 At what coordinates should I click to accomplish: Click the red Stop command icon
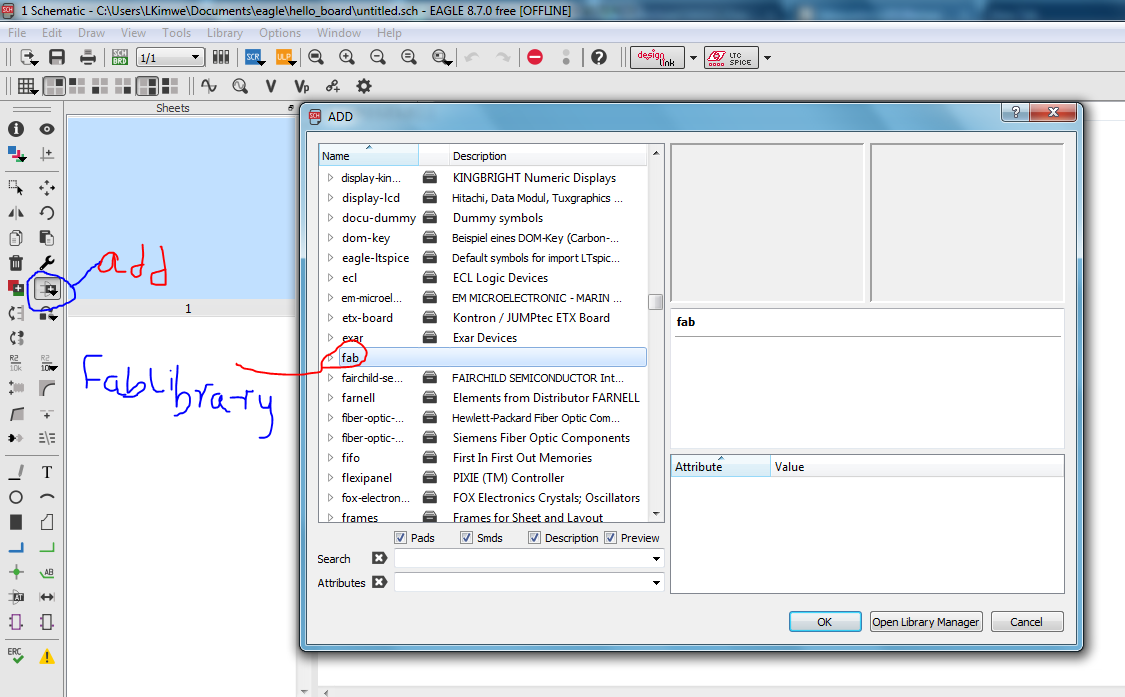(x=535, y=57)
